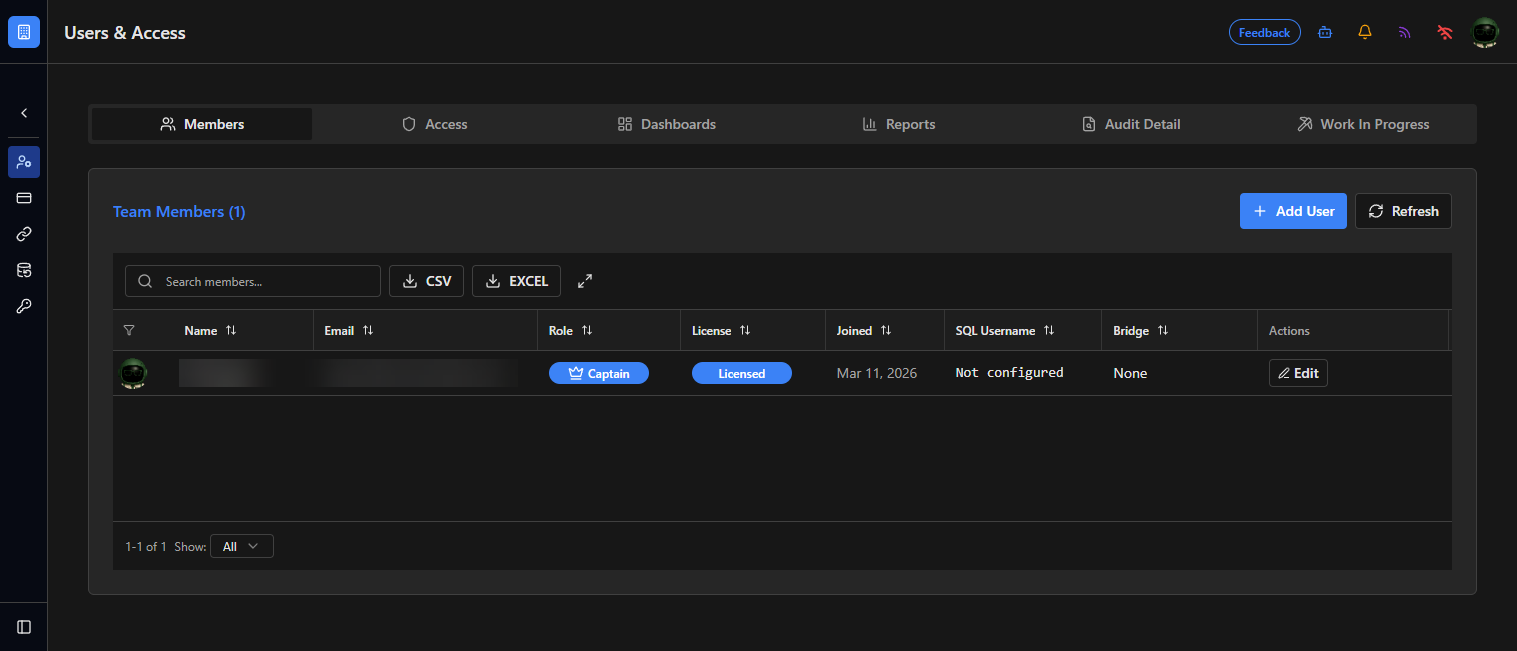
Task: Click the red disconnected wifi icon
Action: pyautogui.click(x=1445, y=32)
